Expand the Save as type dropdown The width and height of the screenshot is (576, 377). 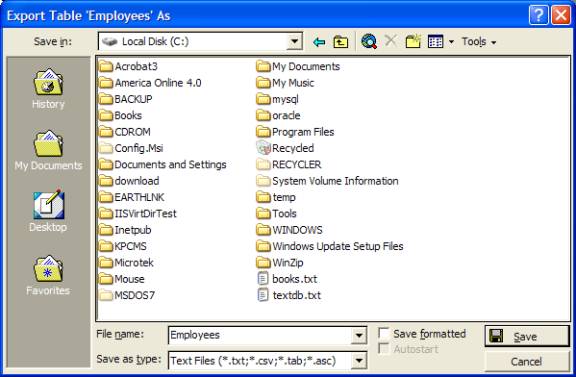tap(359, 360)
